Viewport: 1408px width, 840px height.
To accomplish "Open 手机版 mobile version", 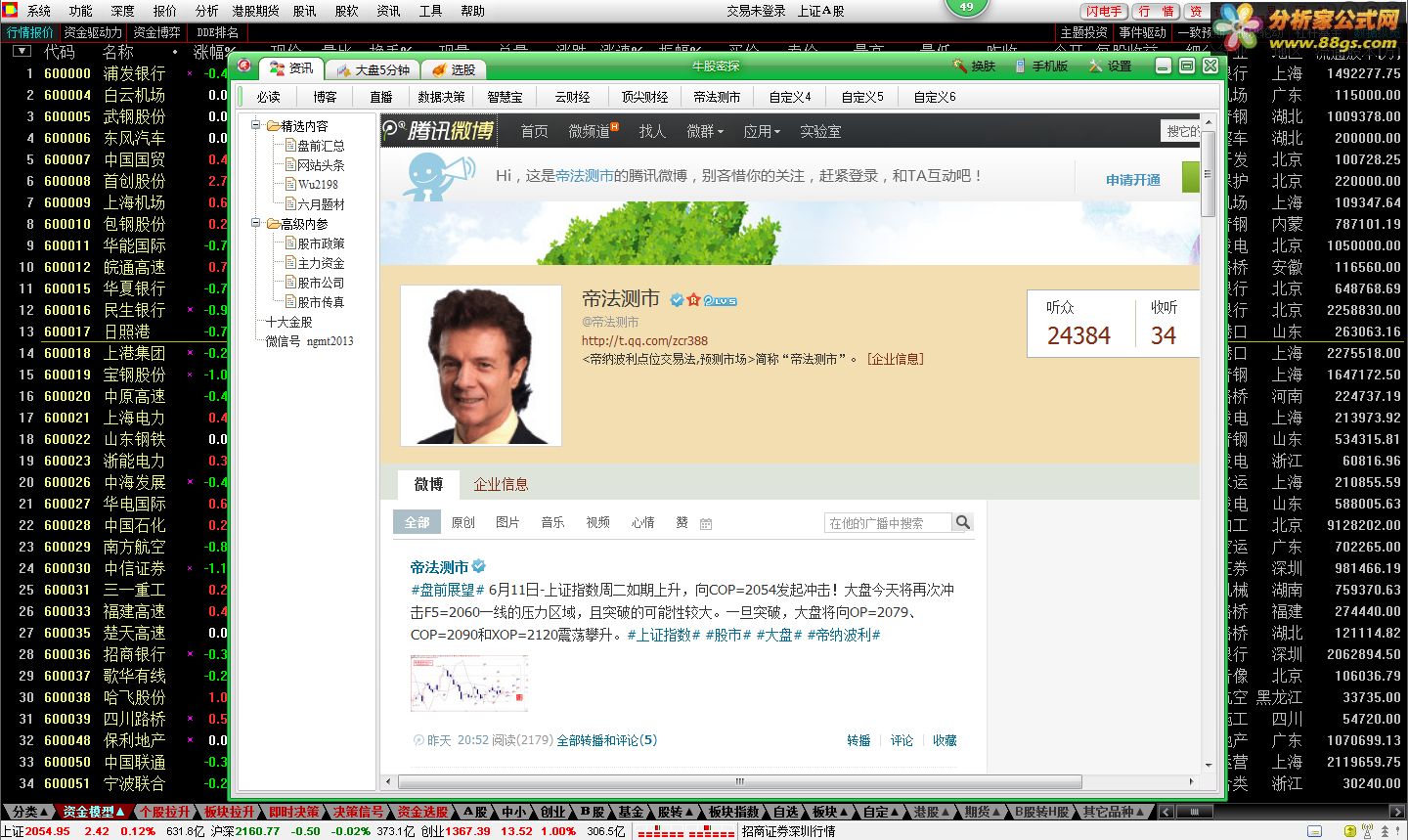I will point(1041,66).
